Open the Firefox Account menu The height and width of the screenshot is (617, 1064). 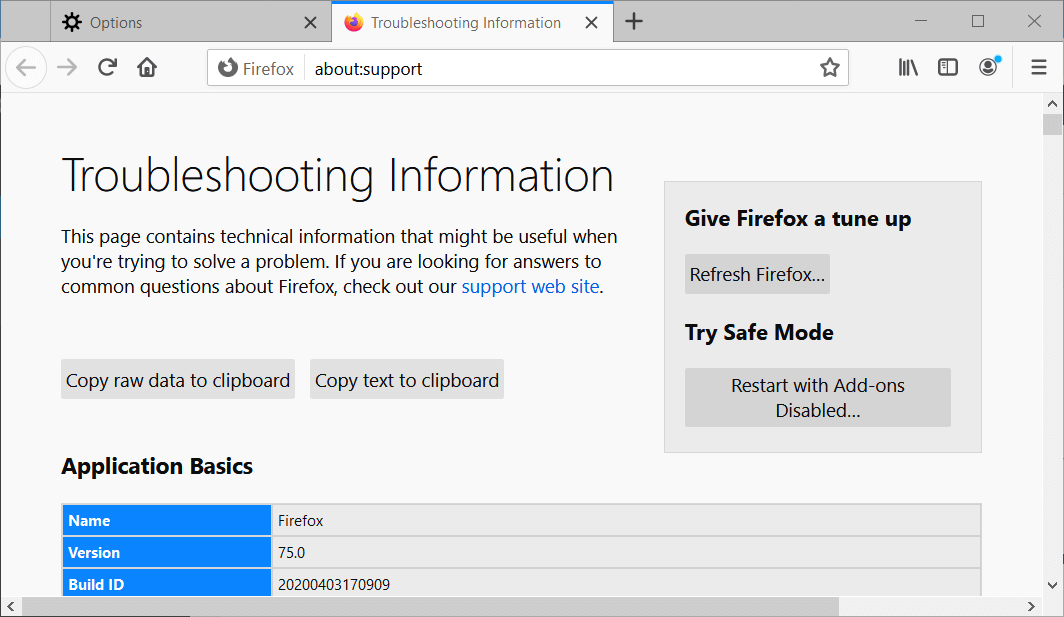(989, 67)
